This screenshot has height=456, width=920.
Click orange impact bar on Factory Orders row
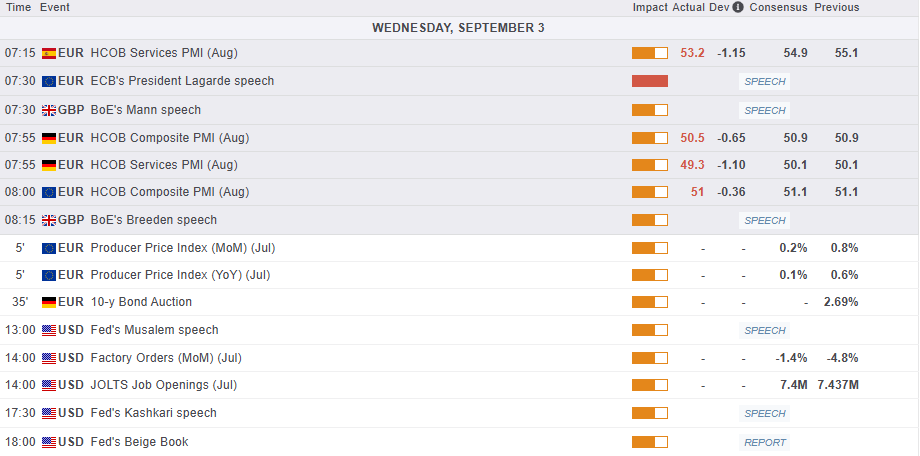click(x=649, y=358)
